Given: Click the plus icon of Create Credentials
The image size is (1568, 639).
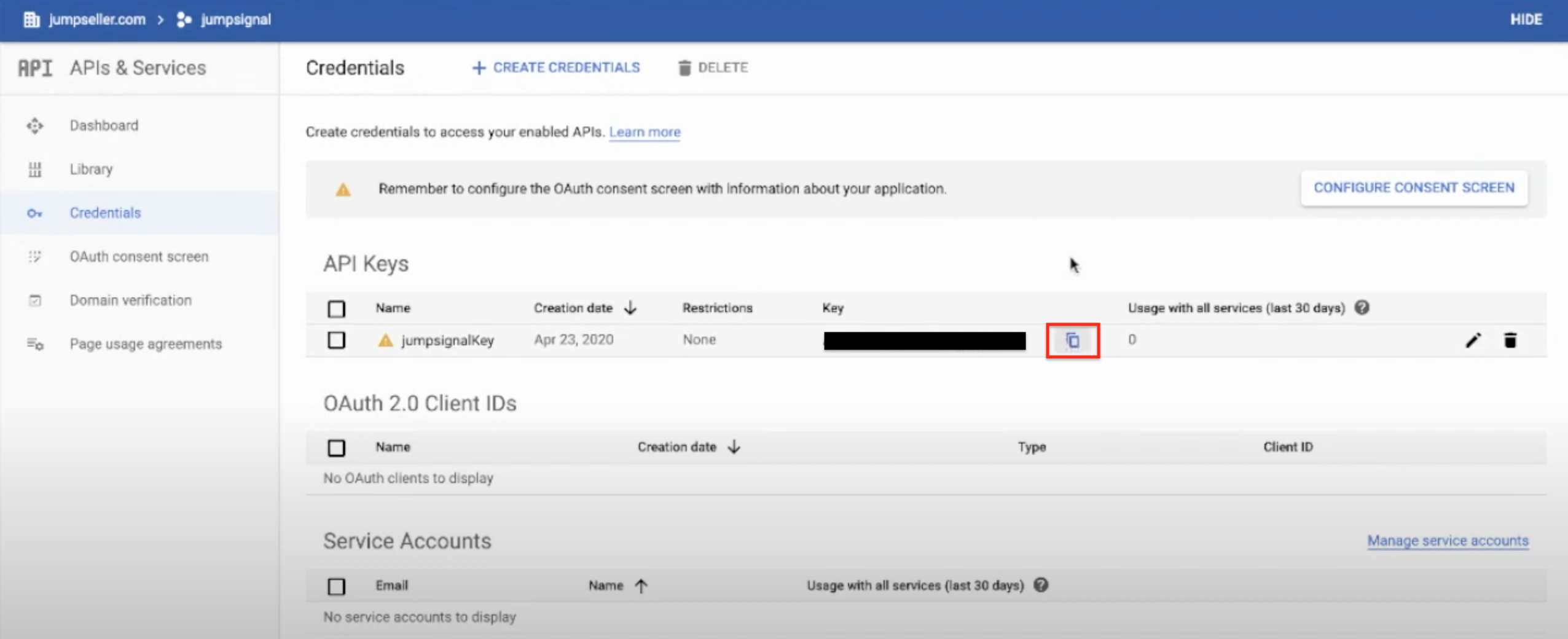Looking at the screenshot, I should pyautogui.click(x=479, y=68).
